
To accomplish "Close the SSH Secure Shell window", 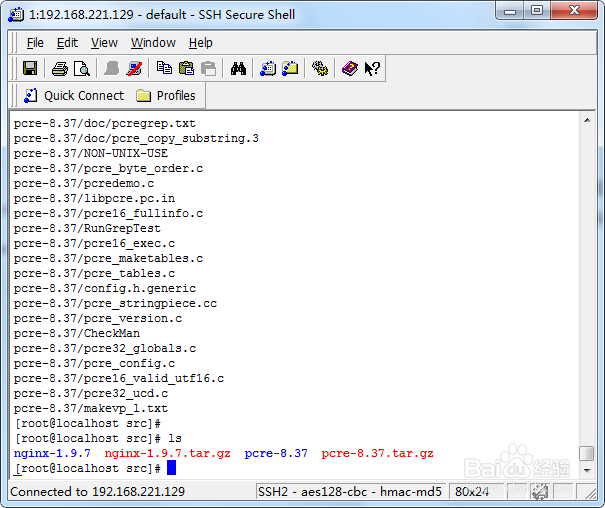I will point(574,11).
